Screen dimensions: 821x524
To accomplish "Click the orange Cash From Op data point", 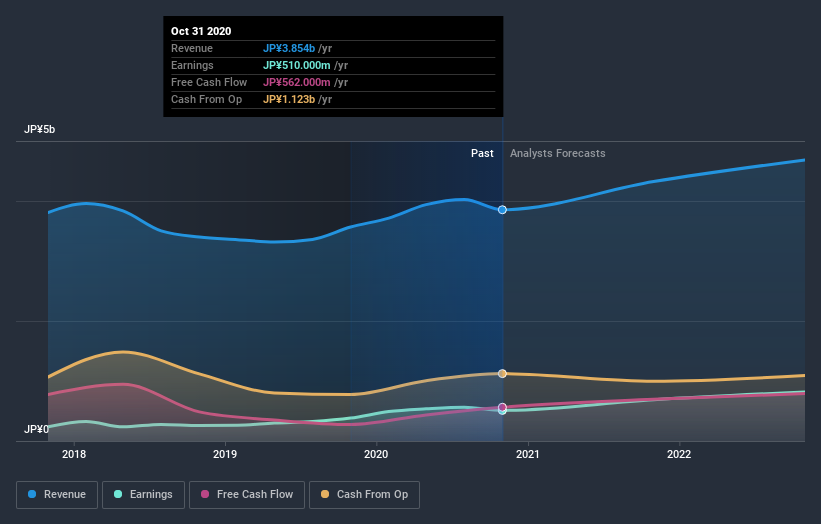I will (502, 373).
